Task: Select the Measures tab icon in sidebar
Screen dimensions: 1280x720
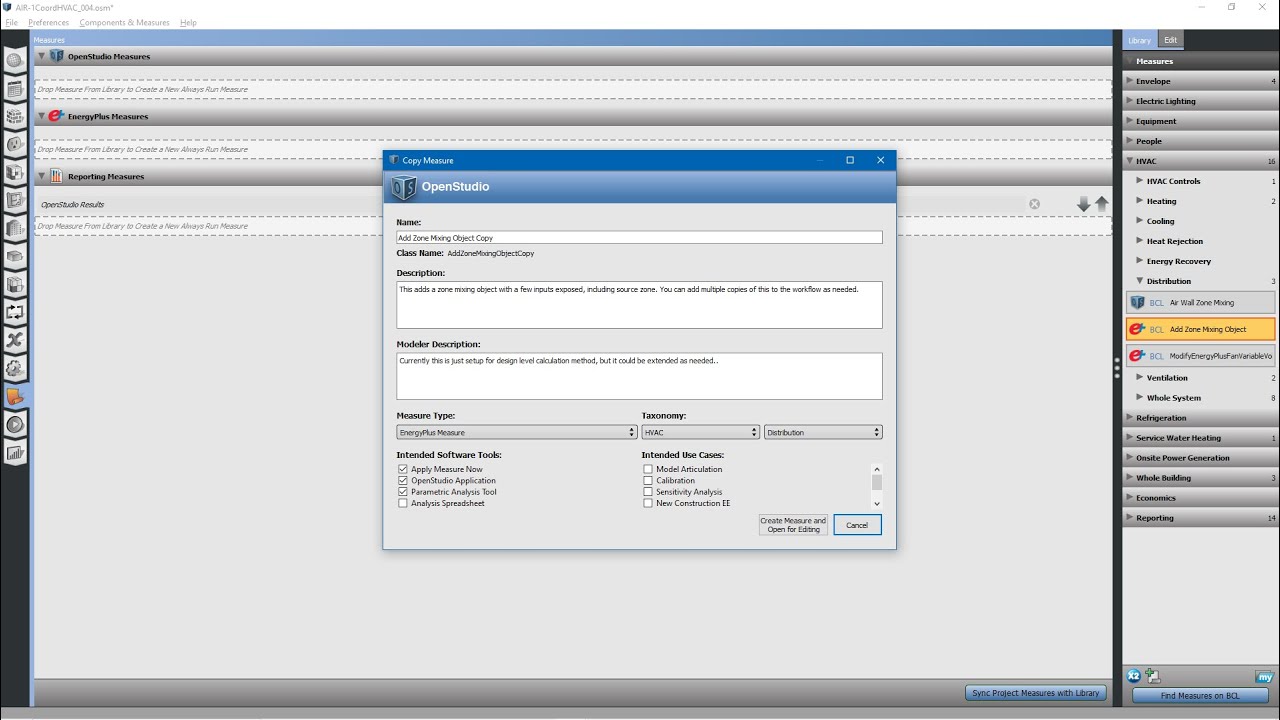Action: tap(15, 396)
